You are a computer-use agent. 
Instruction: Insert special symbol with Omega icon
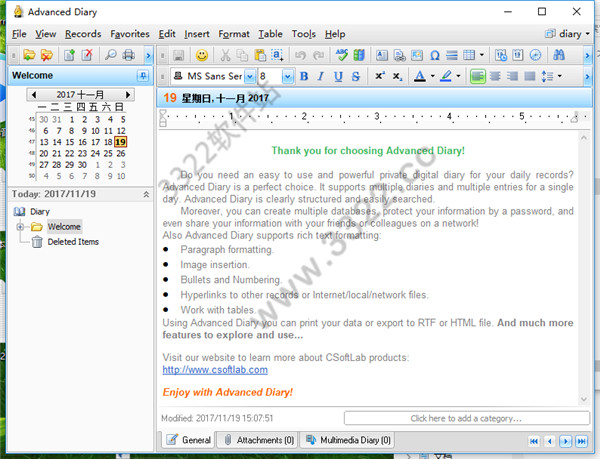(434, 55)
